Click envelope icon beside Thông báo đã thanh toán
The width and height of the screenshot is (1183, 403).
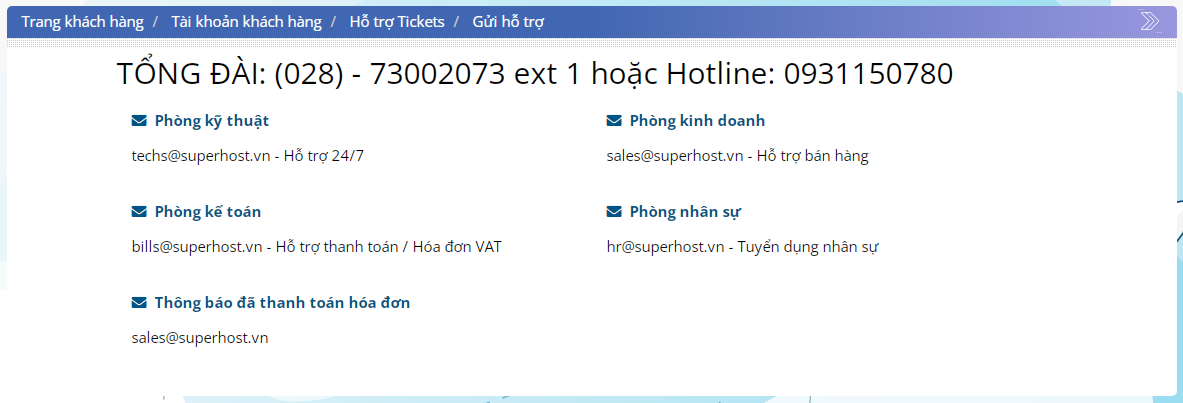[x=139, y=303]
